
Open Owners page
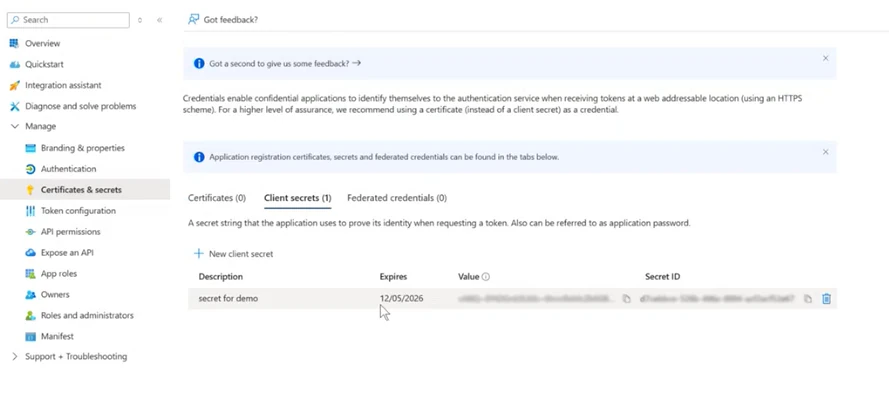[x=55, y=294]
